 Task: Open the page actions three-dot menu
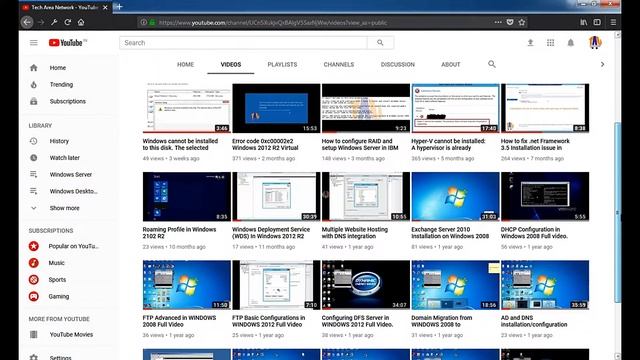pyautogui.click(x=498, y=22)
